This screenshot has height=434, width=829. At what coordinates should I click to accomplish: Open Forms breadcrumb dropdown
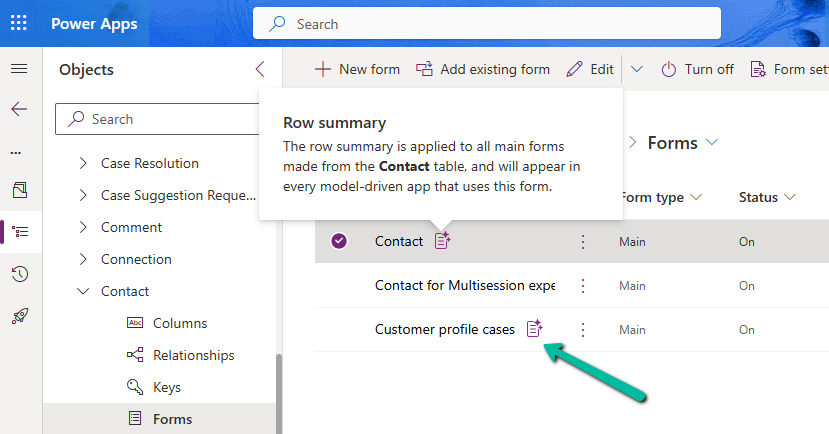pyautogui.click(x=712, y=143)
